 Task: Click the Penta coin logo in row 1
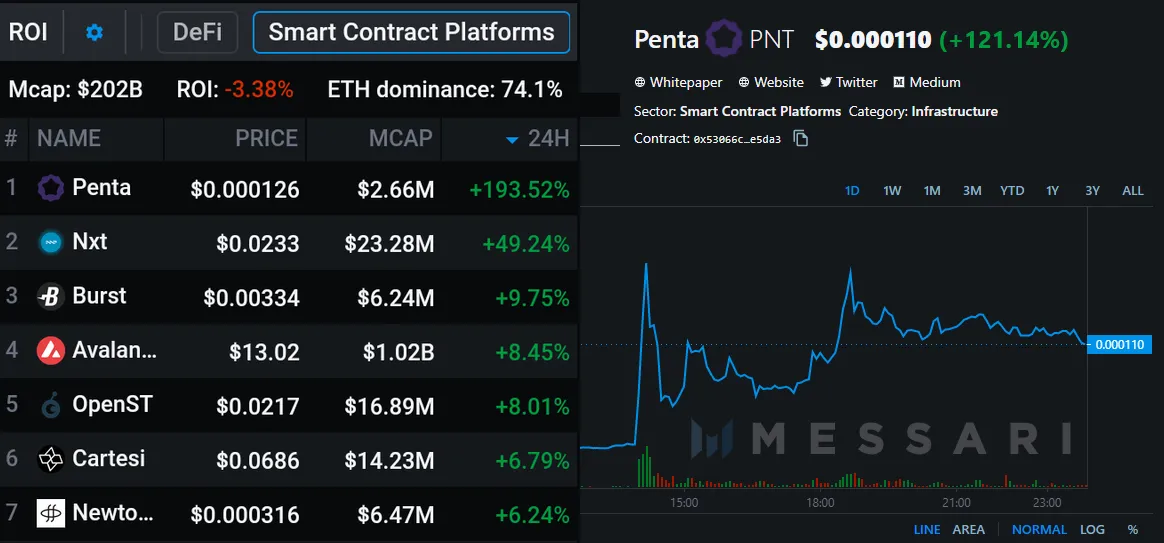[x=51, y=189]
